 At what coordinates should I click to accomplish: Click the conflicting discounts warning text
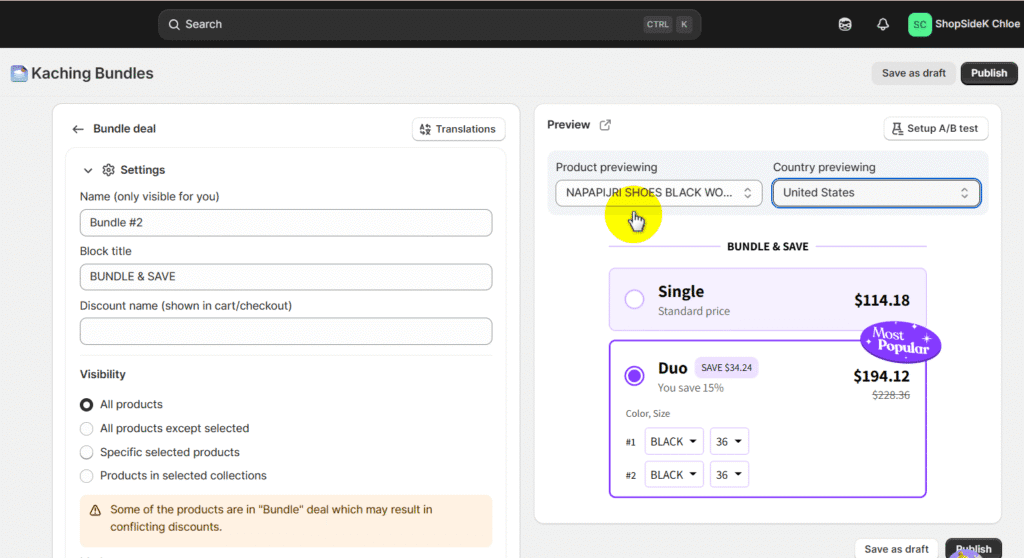271,518
